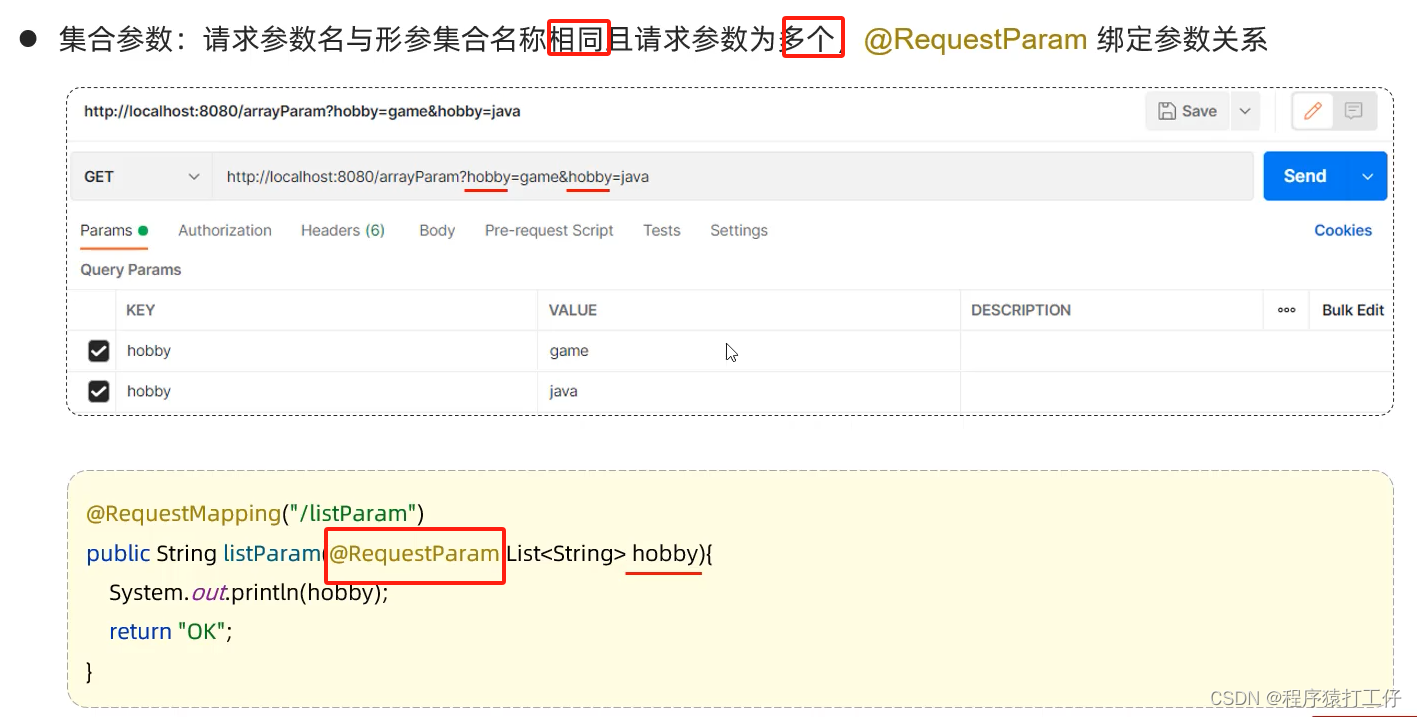Uncheck the hobby=game parameter checkbox
The height and width of the screenshot is (717, 1417).
pyautogui.click(x=98, y=351)
